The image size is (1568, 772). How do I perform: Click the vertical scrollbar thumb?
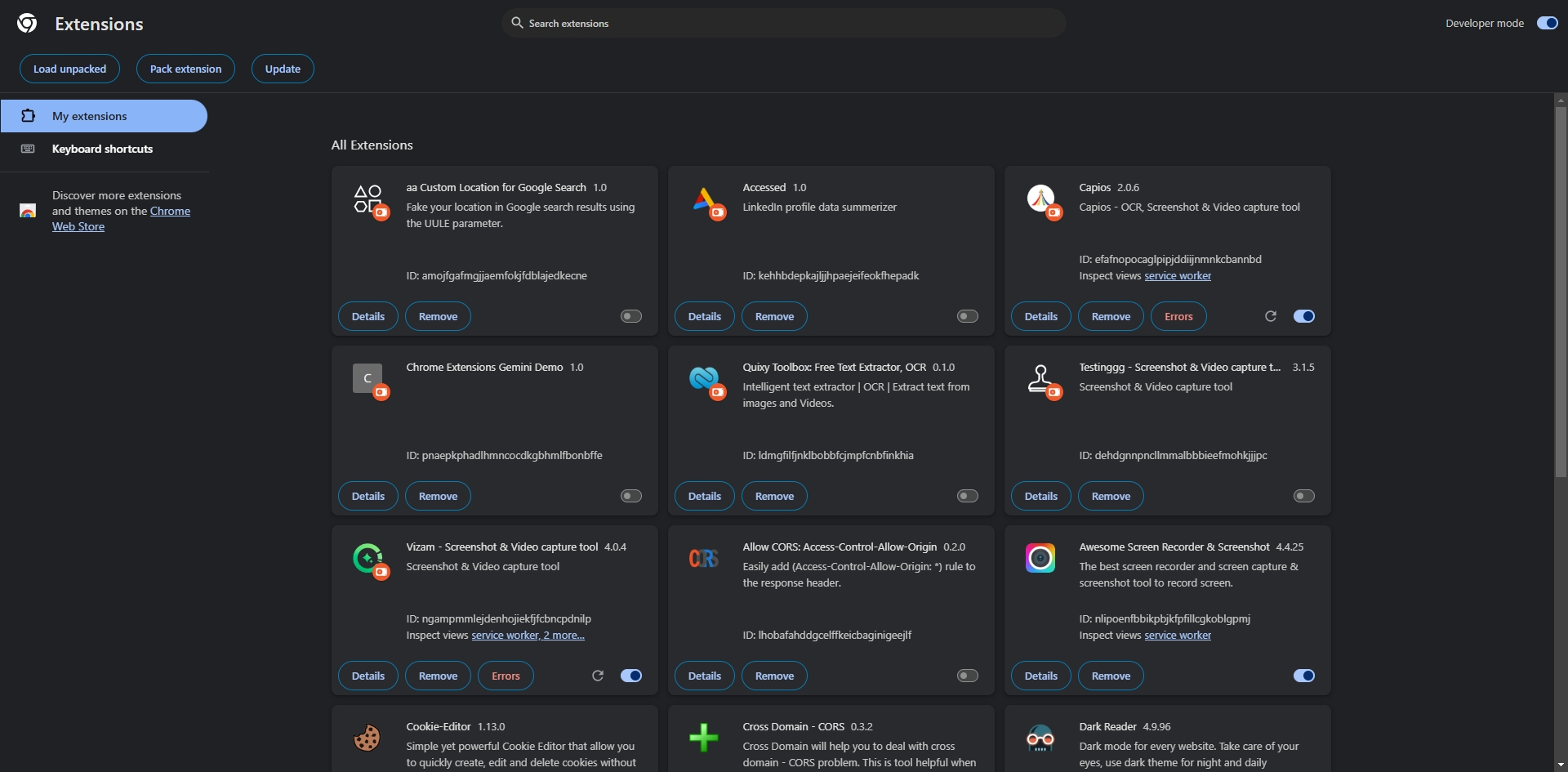(x=1561, y=292)
